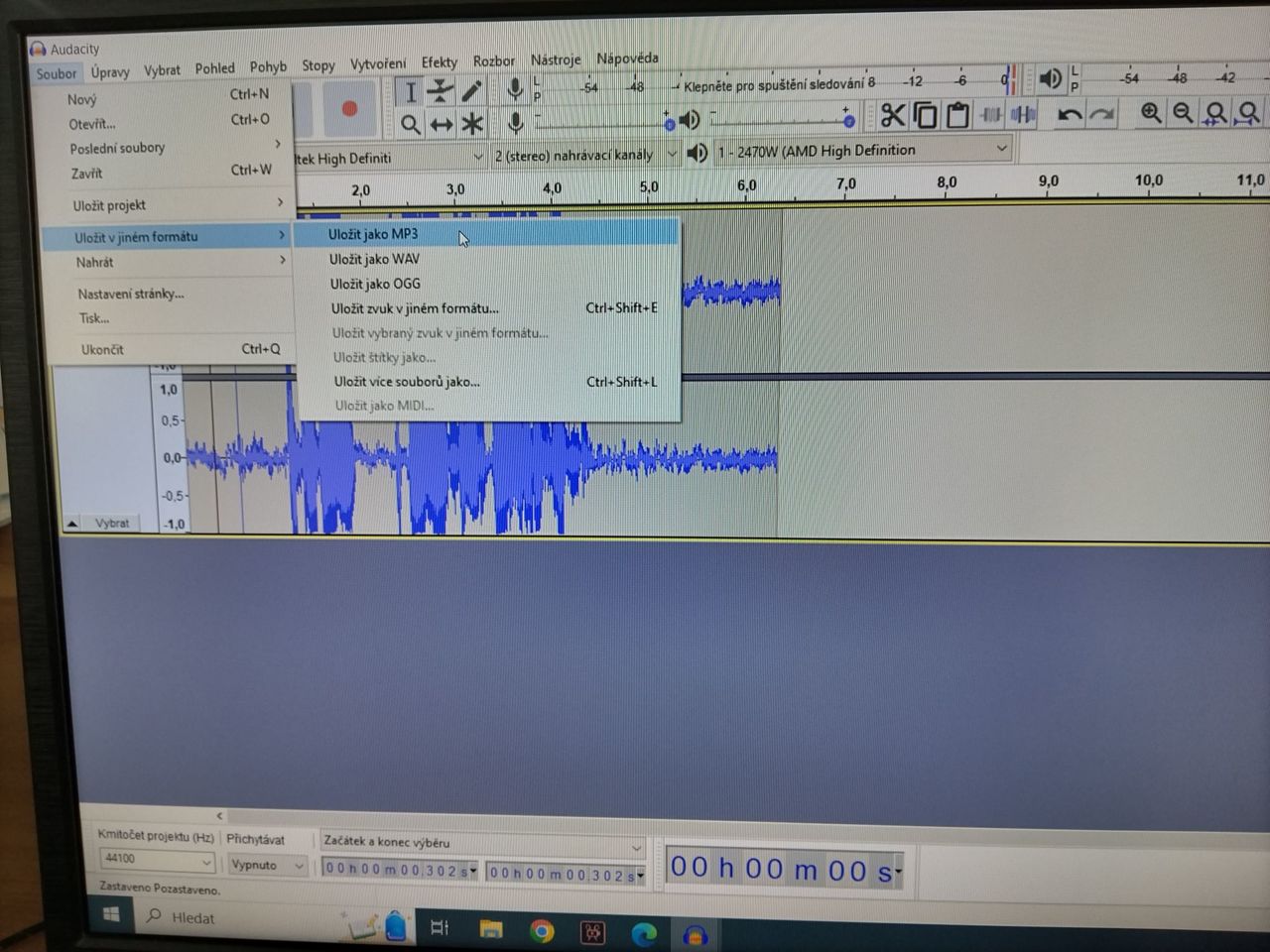Click the mixer microphone volume icon

click(x=516, y=123)
